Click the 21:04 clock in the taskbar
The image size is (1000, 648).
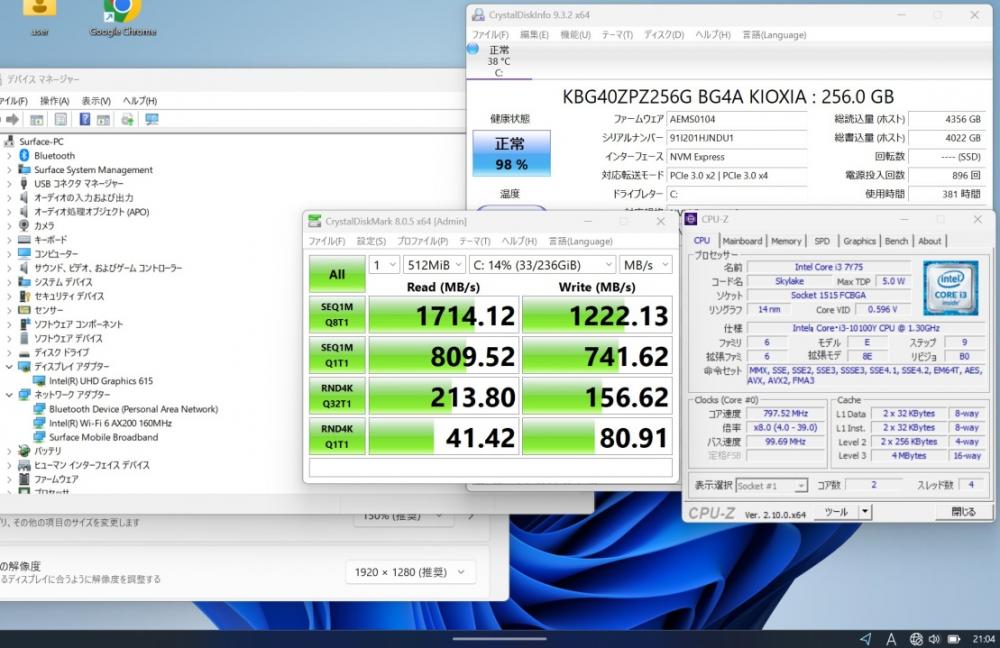983,638
